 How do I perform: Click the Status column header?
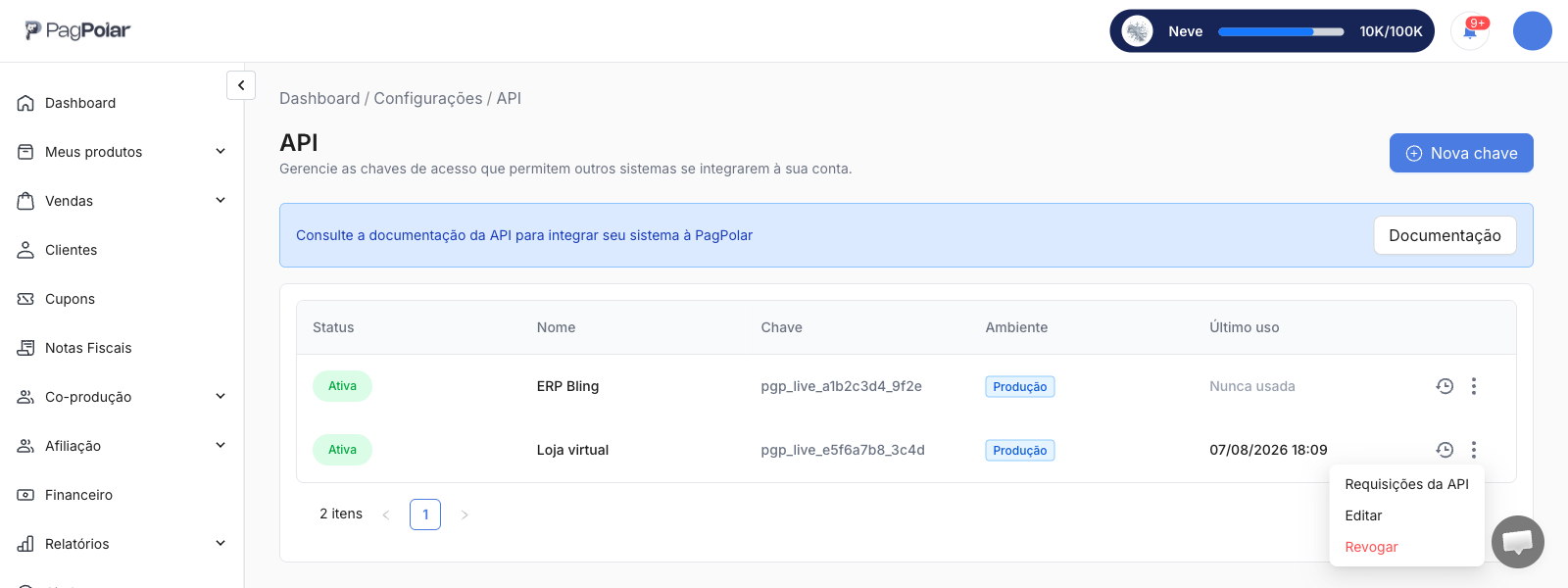[333, 327]
